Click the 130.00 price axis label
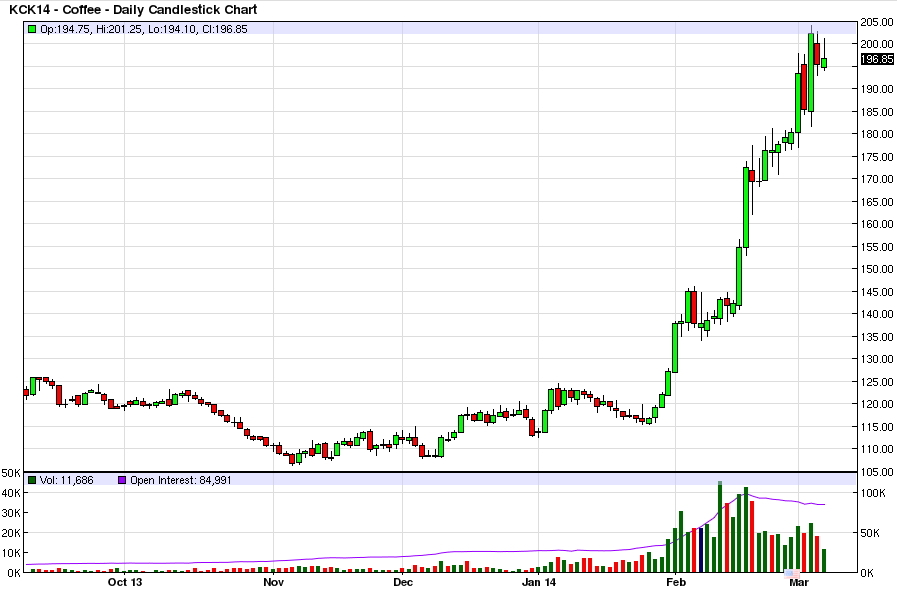Screen dimensions: 897x589 tap(877, 359)
